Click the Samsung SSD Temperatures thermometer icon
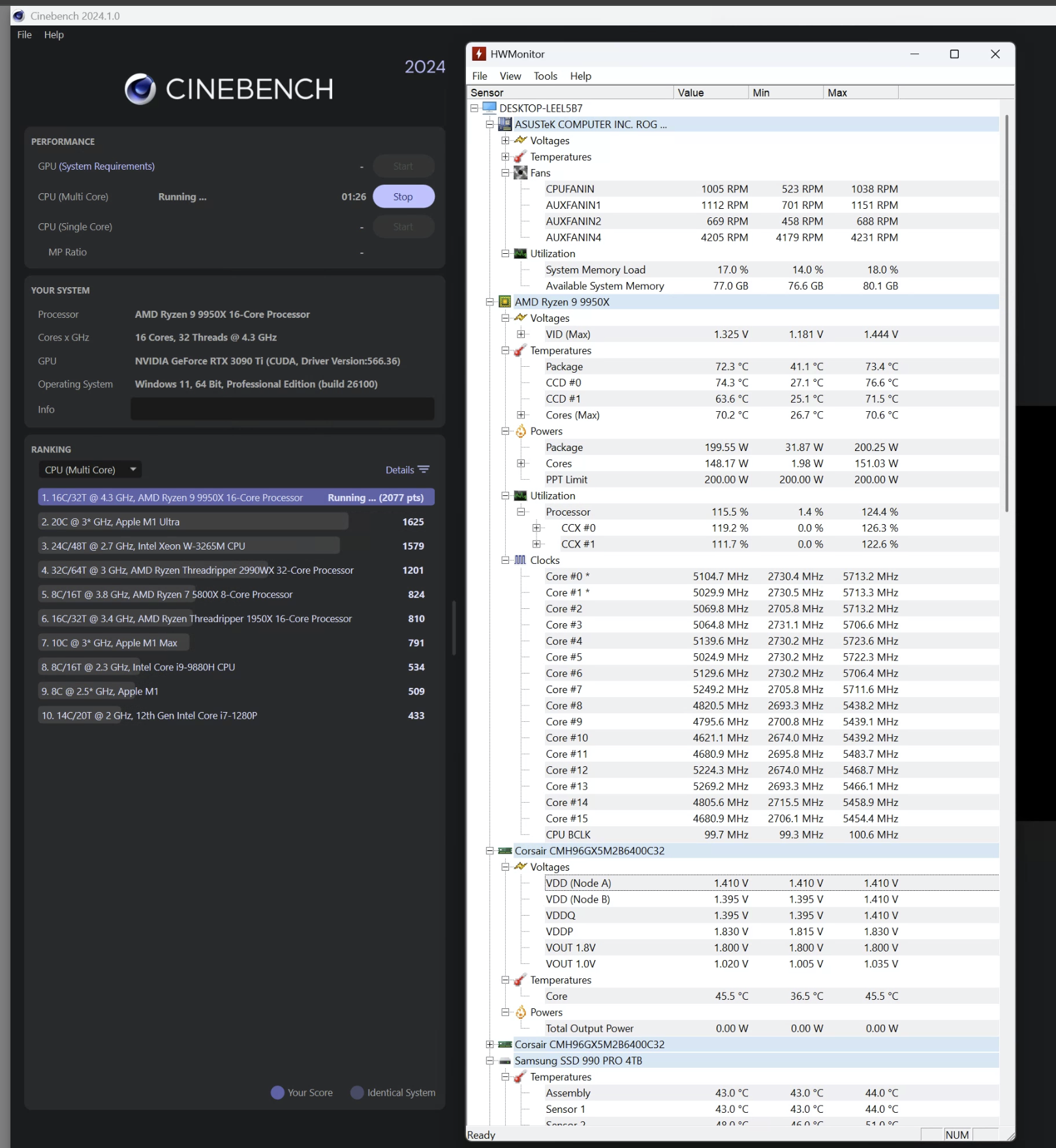The width and height of the screenshot is (1056, 1148). pyautogui.click(x=520, y=1077)
